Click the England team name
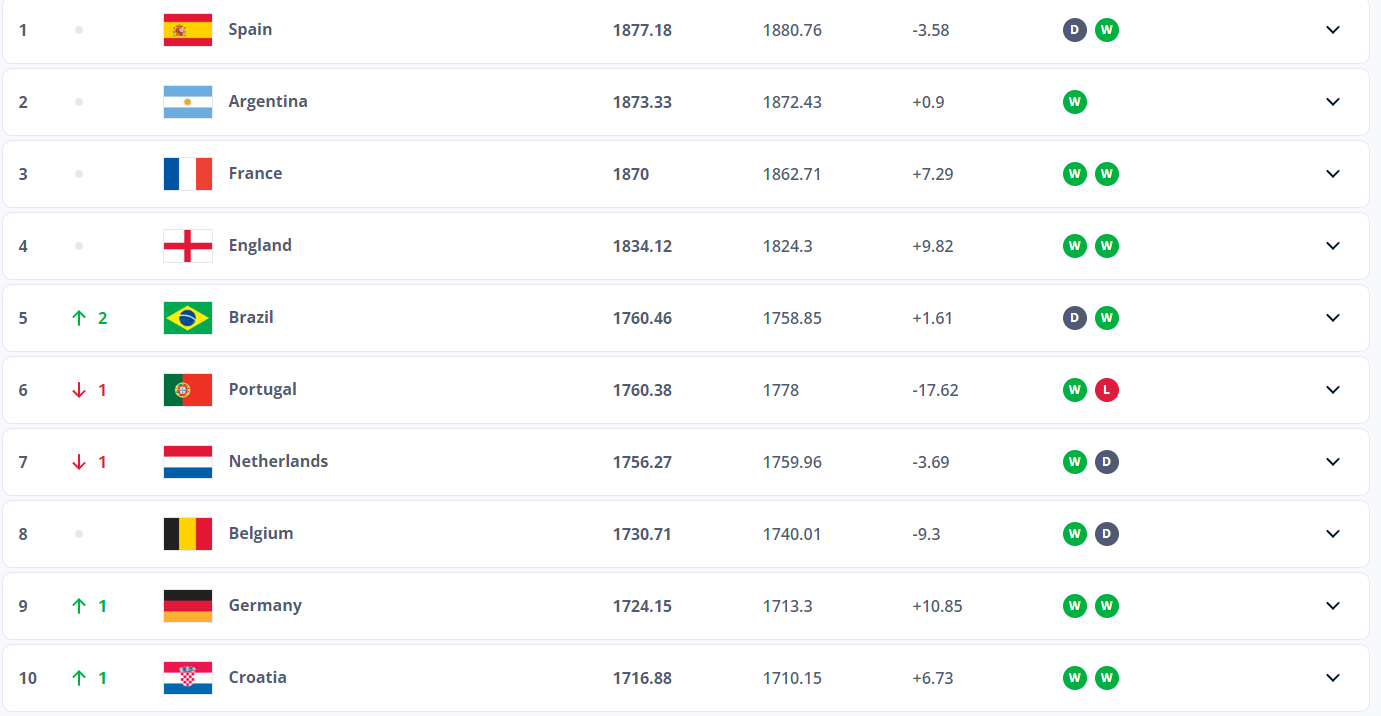This screenshot has height=716, width=1381. (260, 246)
